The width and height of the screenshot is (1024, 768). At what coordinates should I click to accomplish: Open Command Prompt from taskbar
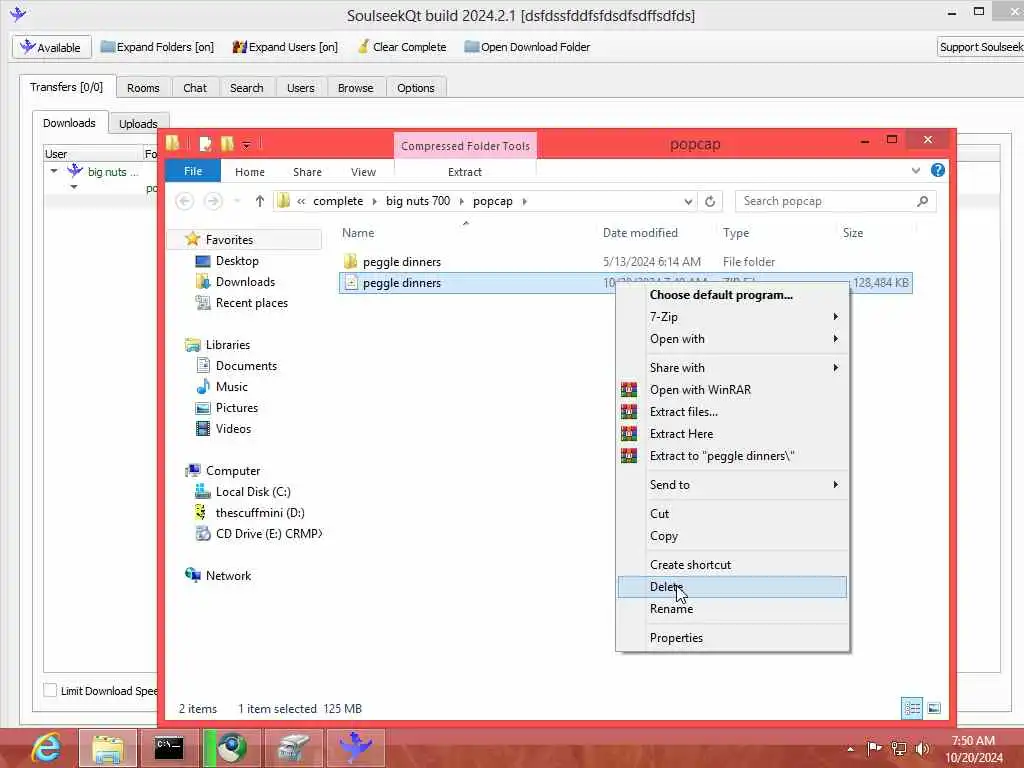[x=169, y=748]
